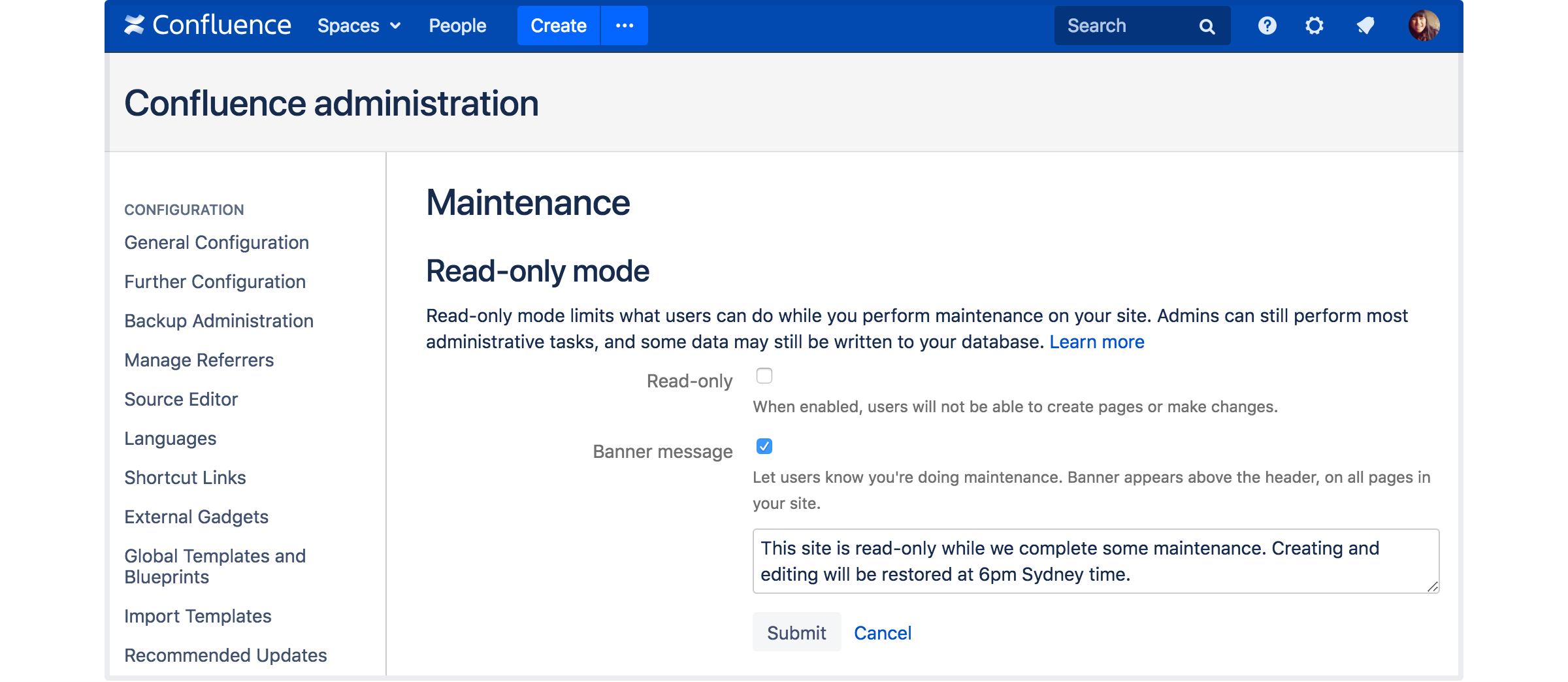Click the Create button
The width and height of the screenshot is (1568, 682).
559,25
